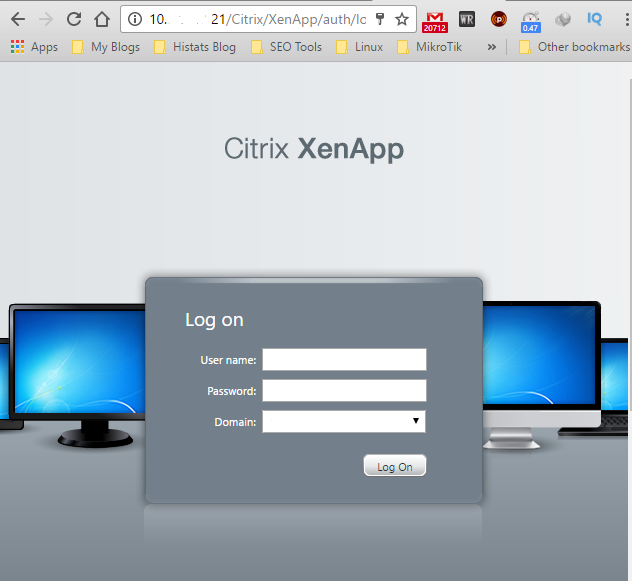Open the Chrome three-dot menu
The width and height of the screenshot is (632, 581).
(627, 19)
